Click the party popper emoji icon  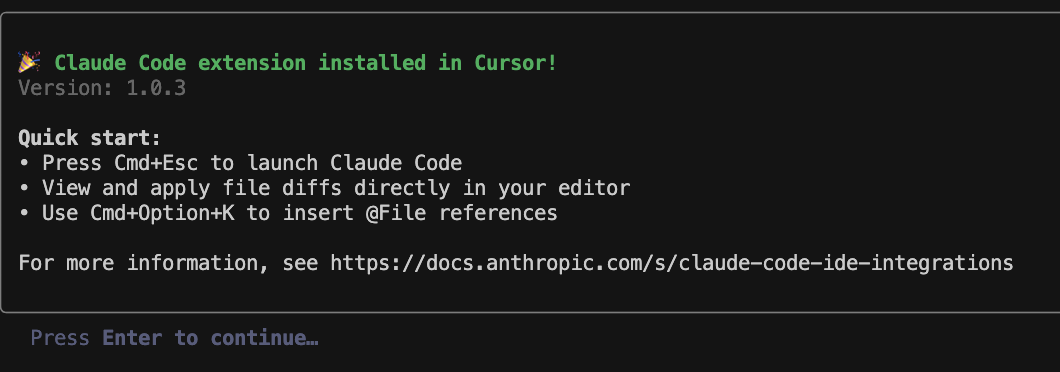point(30,62)
